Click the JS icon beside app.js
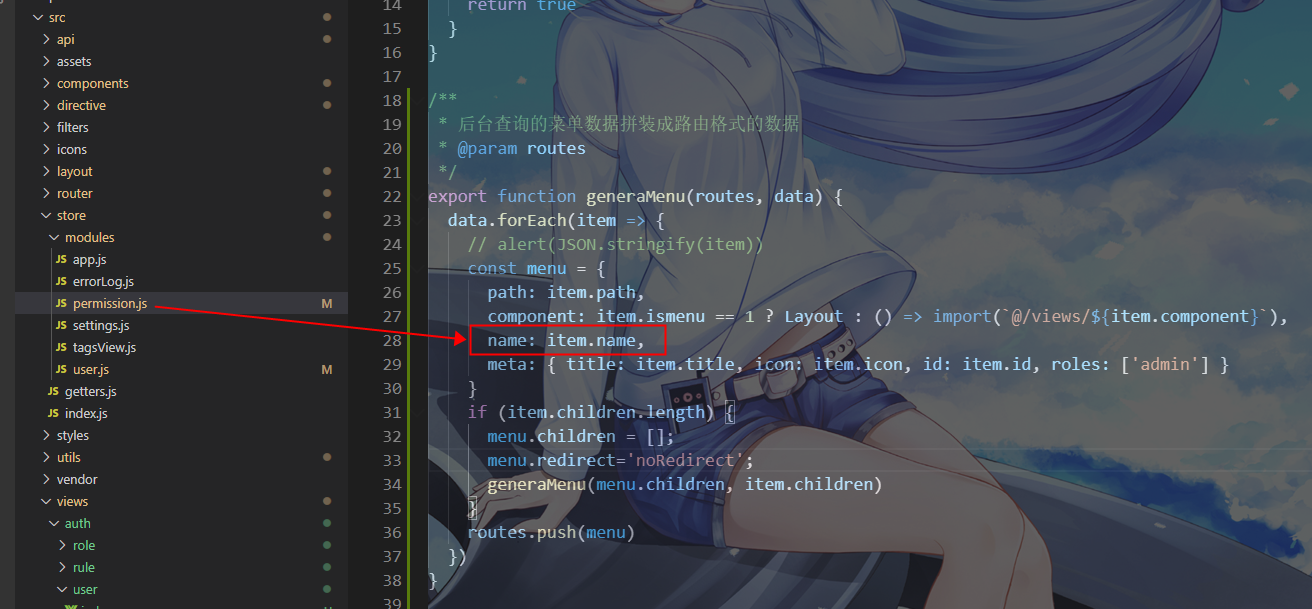This screenshot has width=1312, height=609. click(62, 259)
